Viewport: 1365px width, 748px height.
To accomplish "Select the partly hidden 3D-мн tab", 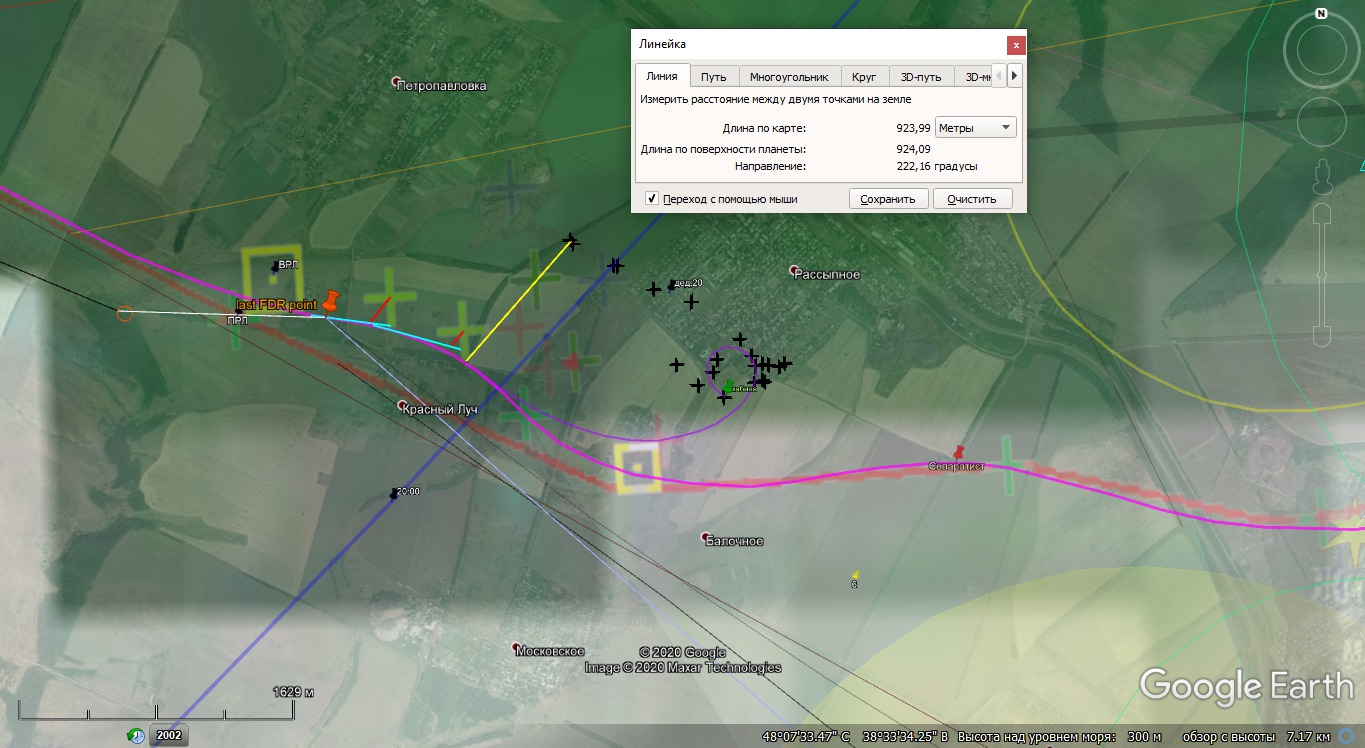I will click(973, 77).
